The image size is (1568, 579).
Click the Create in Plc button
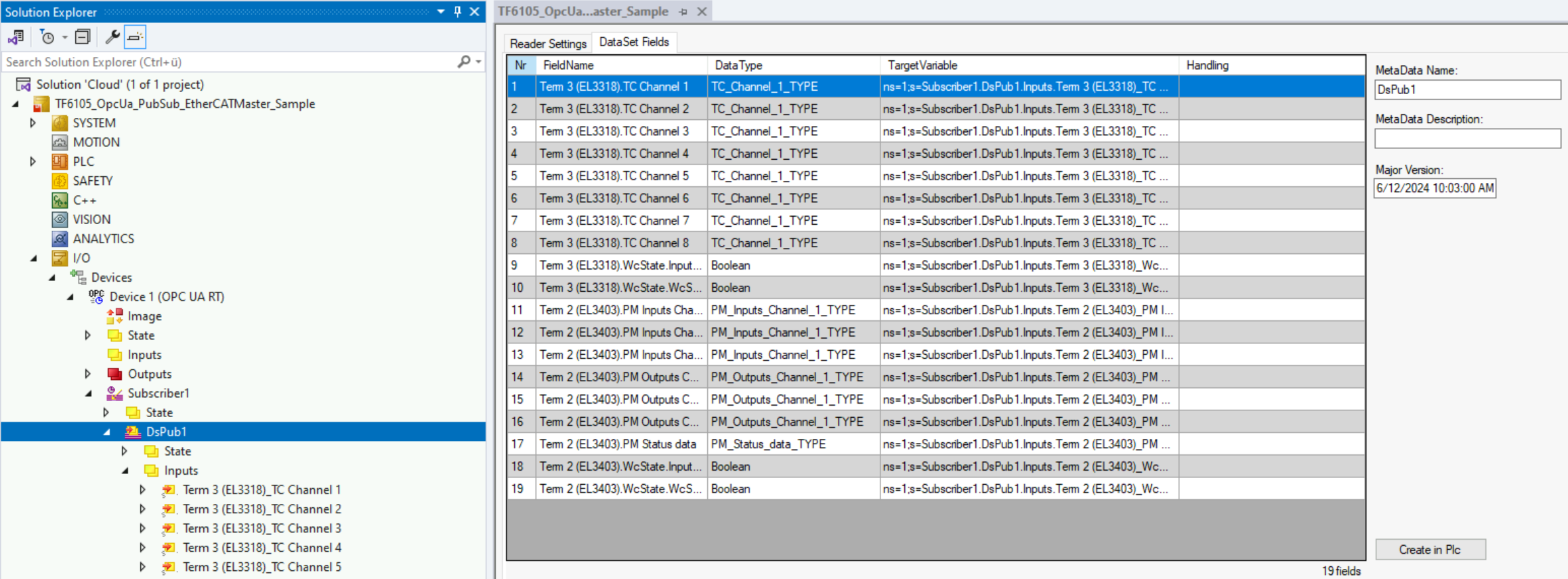(1430, 549)
